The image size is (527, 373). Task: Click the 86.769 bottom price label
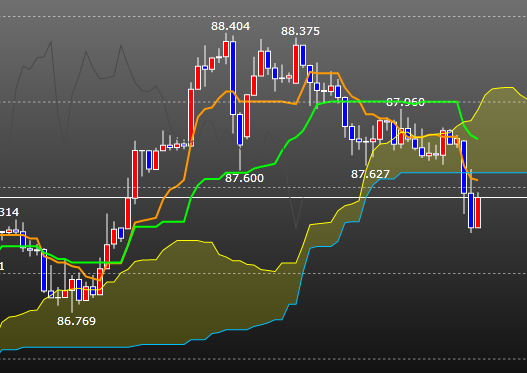point(76,321)
